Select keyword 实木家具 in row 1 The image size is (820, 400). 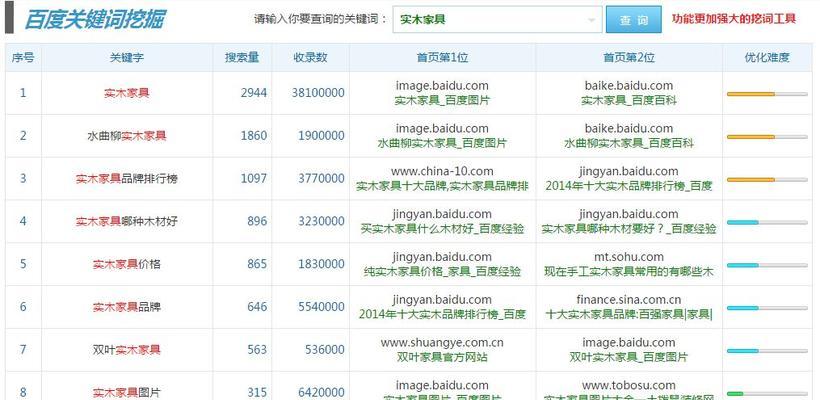coord(127,93)
